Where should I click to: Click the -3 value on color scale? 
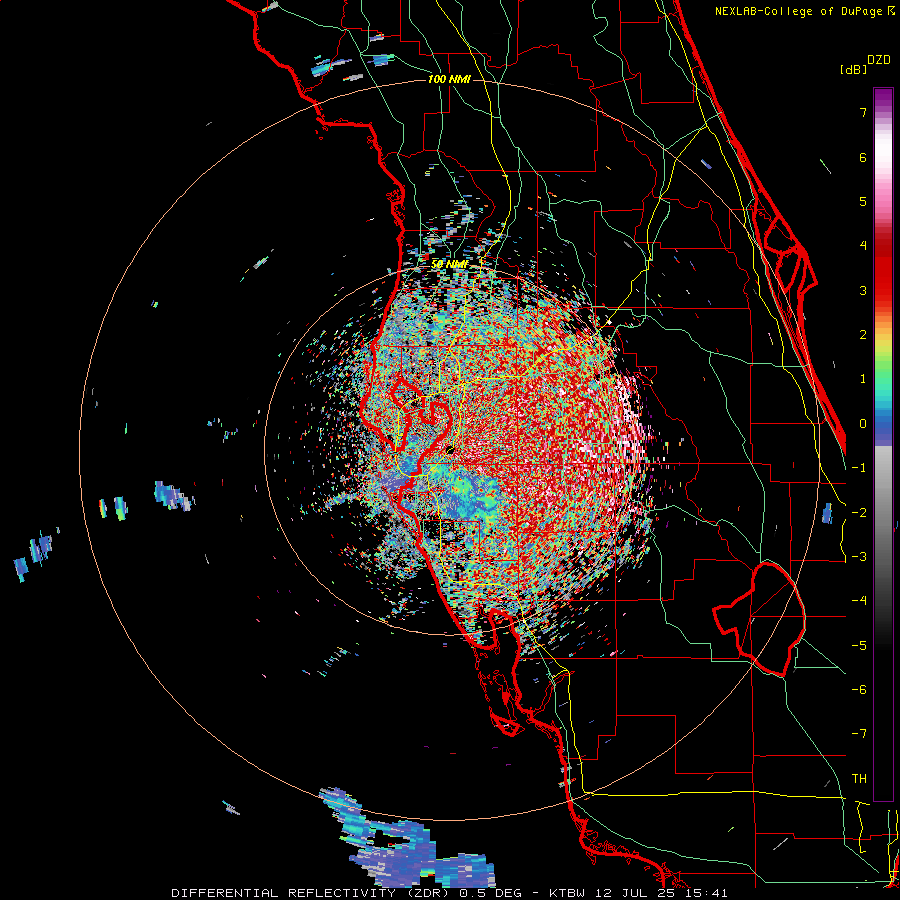tap(859, 557)
